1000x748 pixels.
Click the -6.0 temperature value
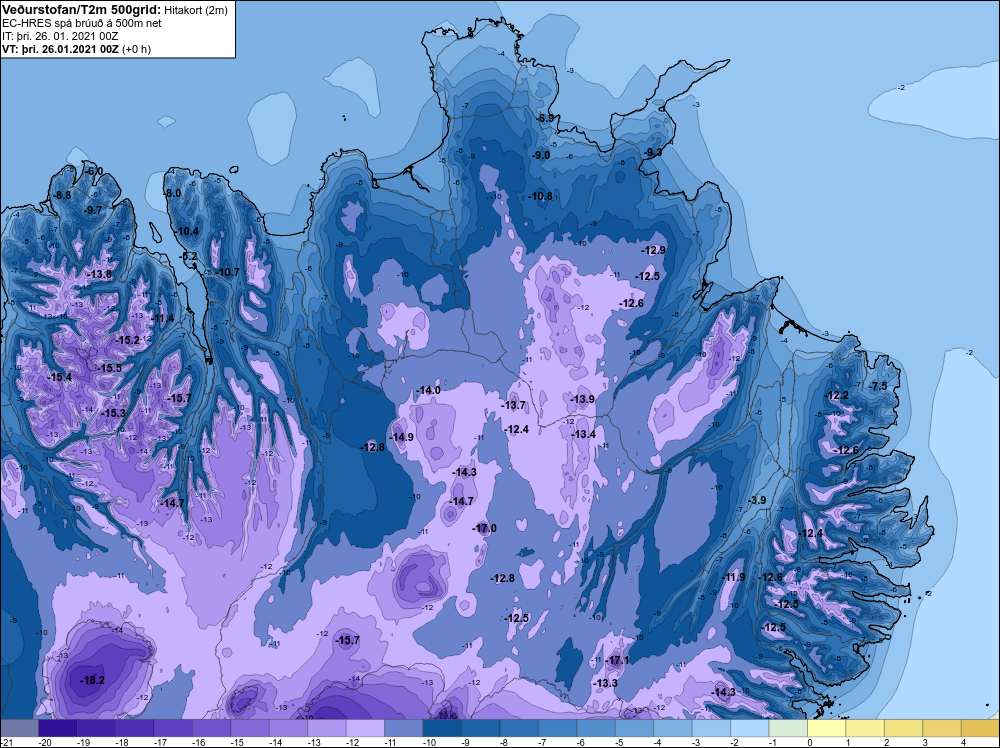pos(93,171)
